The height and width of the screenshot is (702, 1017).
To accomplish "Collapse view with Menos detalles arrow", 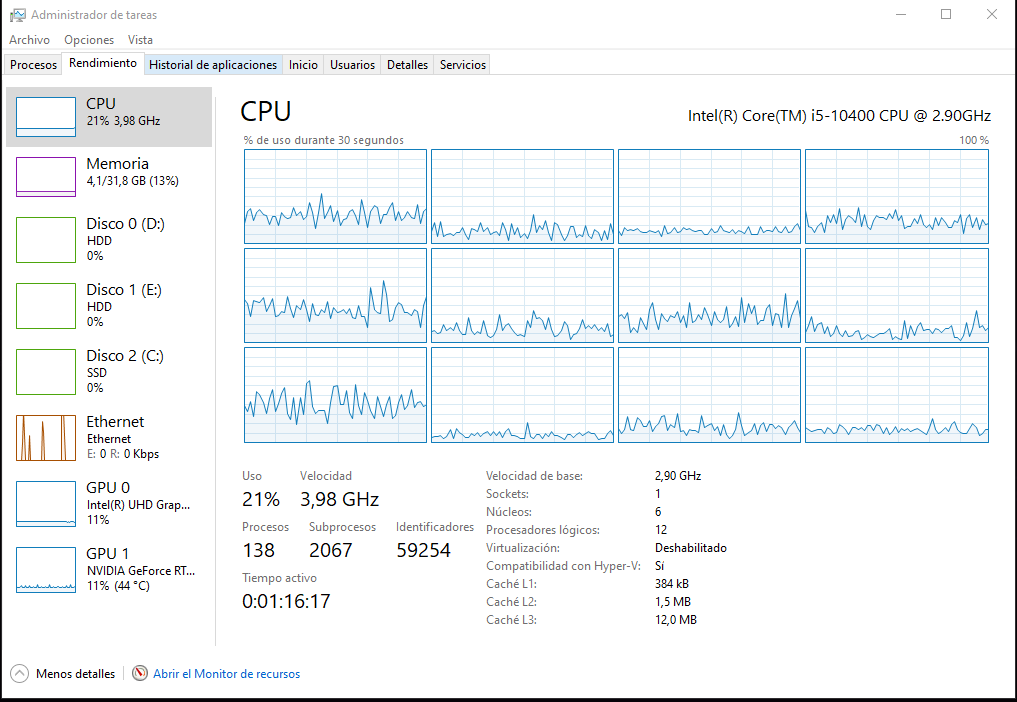I will [x=20, y=674].
